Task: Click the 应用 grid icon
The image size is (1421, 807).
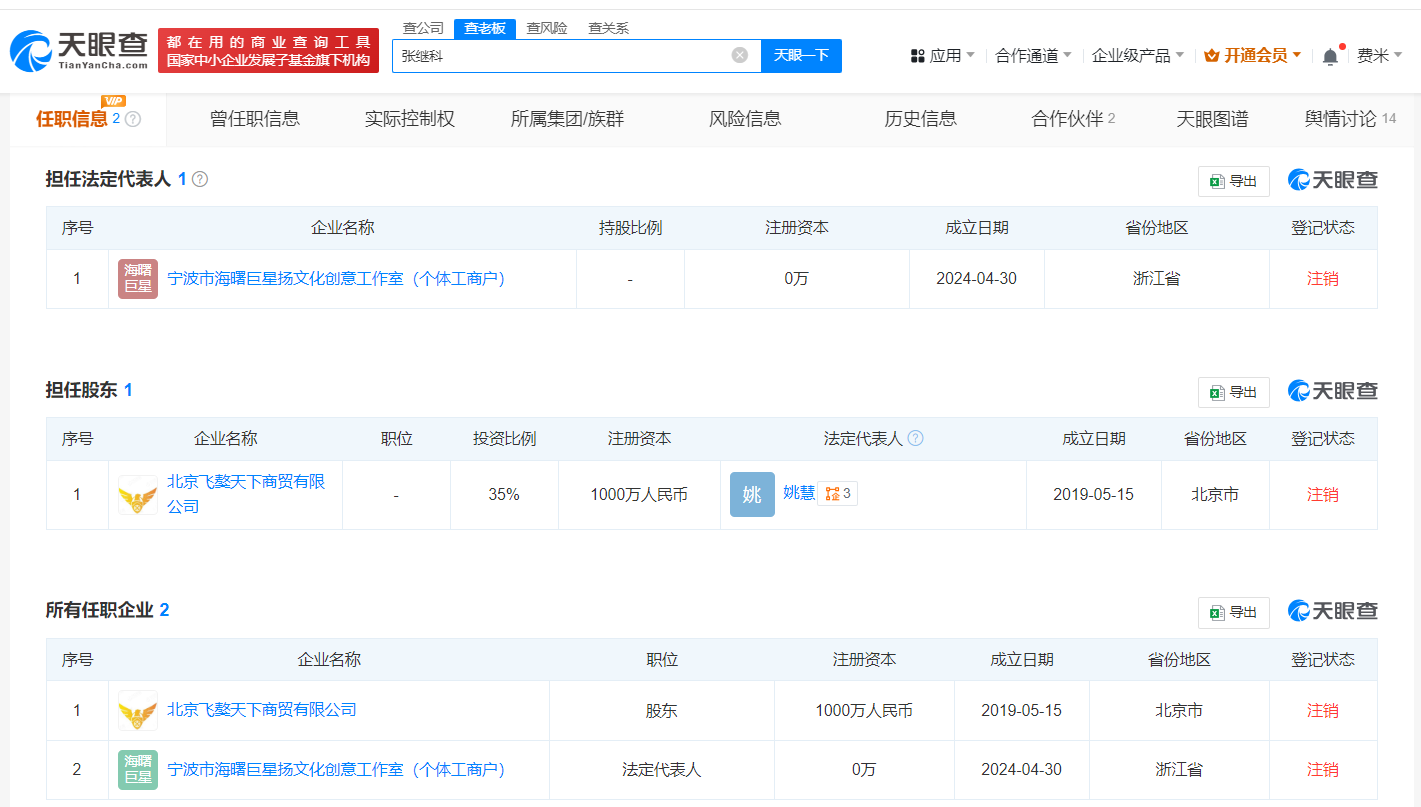Action: click(x=917, y=57)
